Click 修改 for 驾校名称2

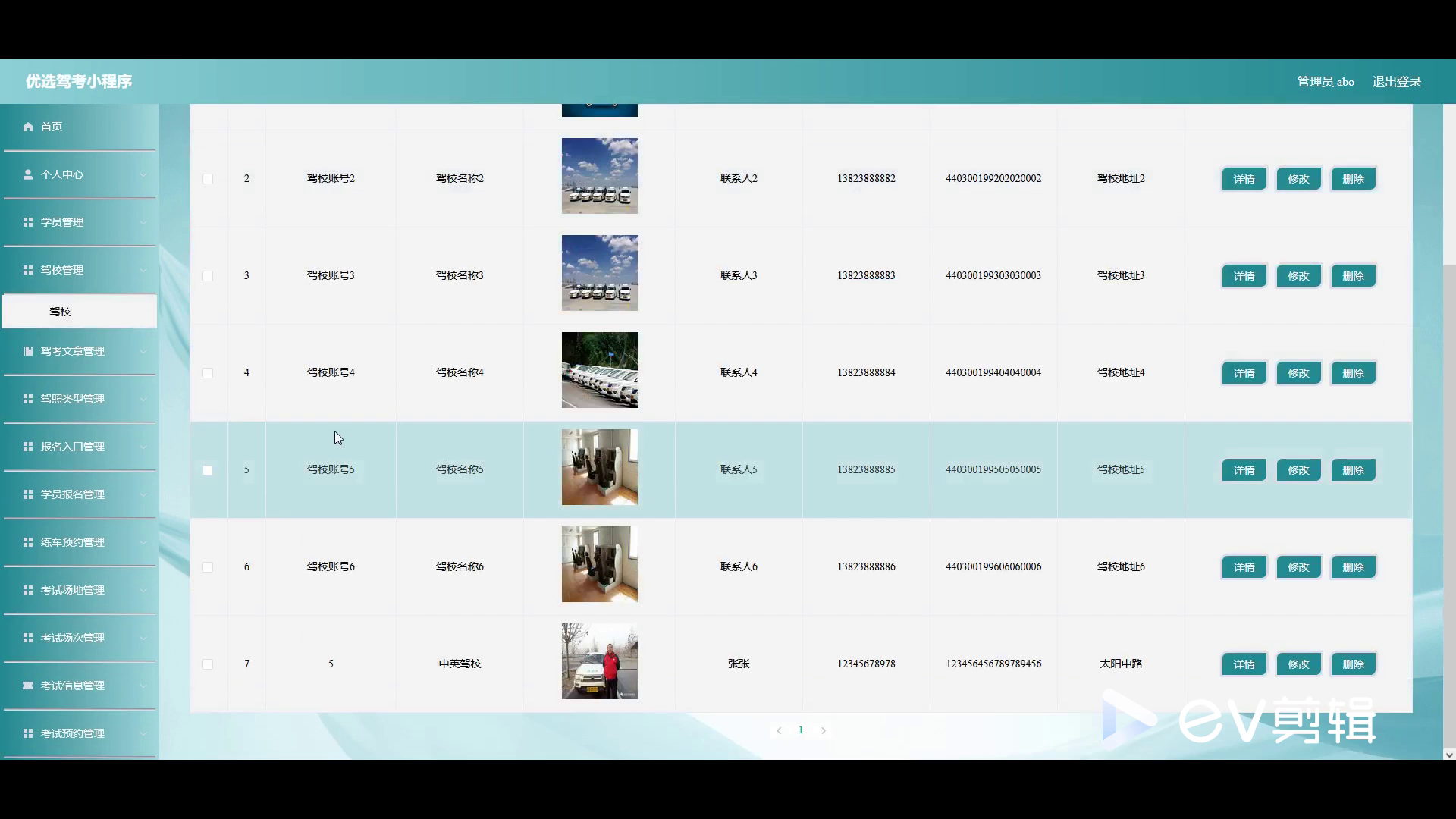pyautogui.click(x=1298, y=179)
